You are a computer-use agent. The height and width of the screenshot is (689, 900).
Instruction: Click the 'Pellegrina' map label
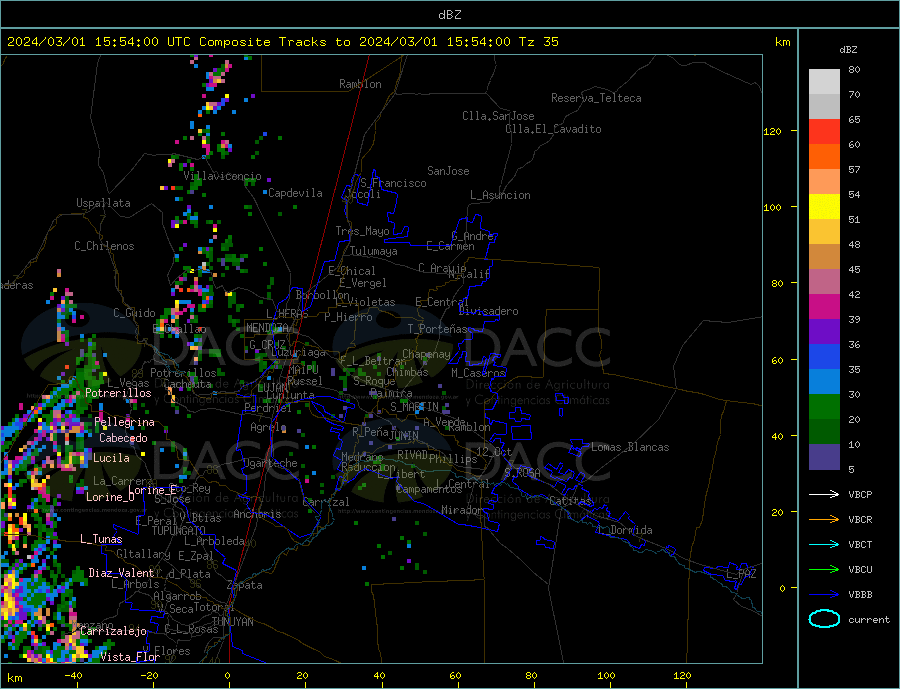click(x=124, y=422)
